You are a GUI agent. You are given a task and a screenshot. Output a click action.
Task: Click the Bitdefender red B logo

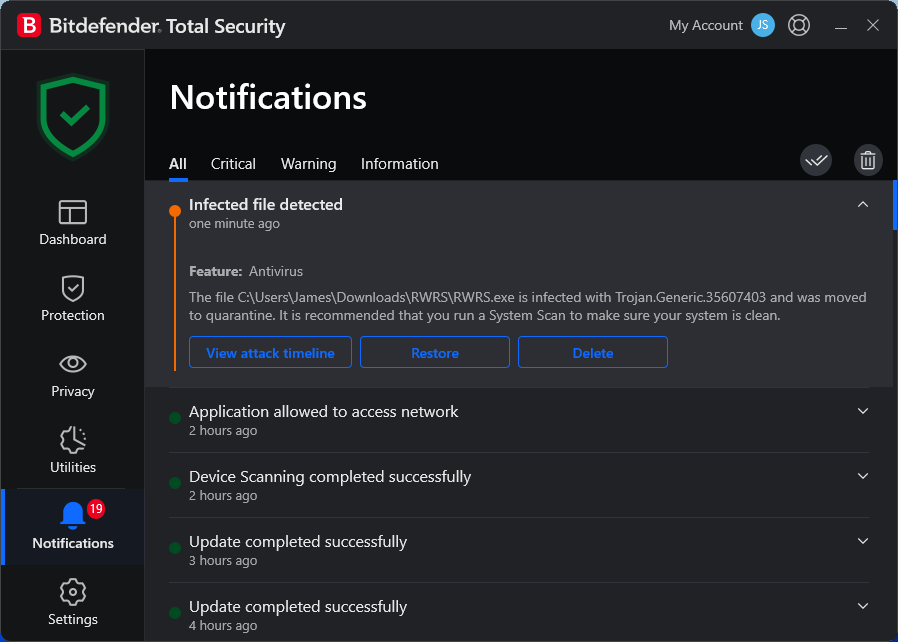[x=29, y=26]
